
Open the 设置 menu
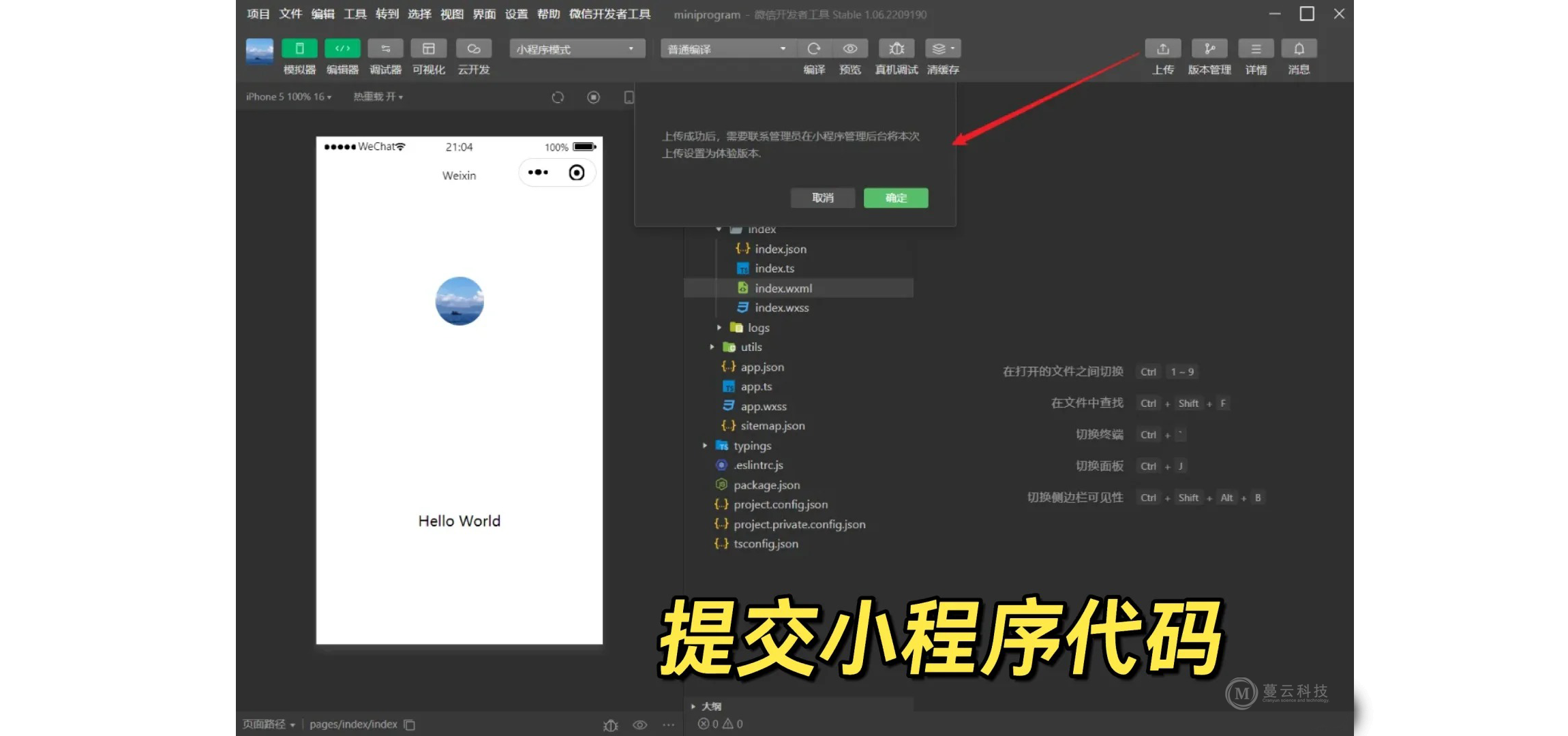(517, 14)
